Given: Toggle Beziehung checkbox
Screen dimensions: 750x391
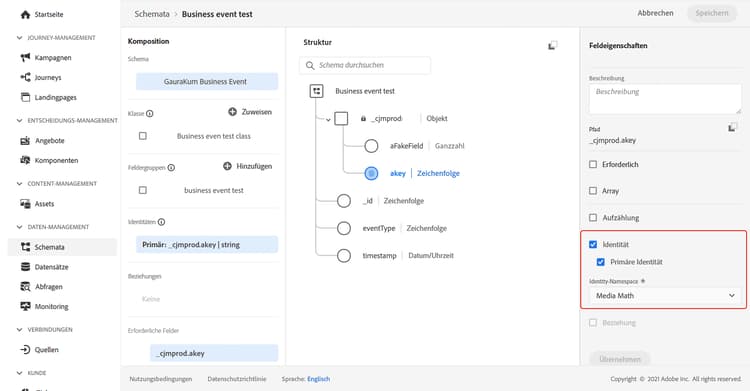Looking at the screenshot, I should coord(593,323).
